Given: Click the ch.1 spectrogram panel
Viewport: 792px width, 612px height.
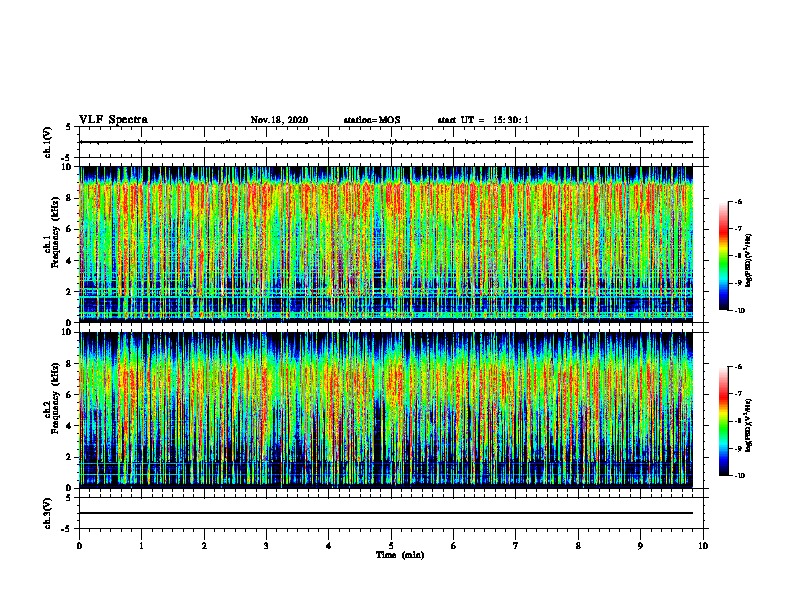Looking at the screenshot, I should click(x=386, y=244).
